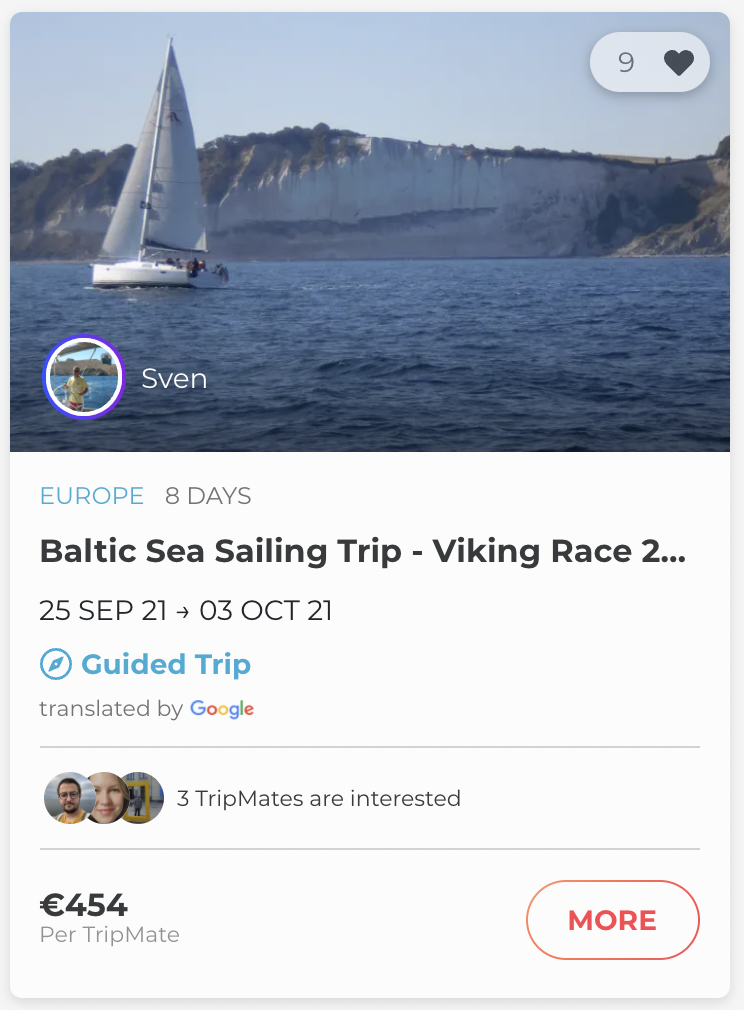Click the €454 price
The width and height of the screenshot is (744, 1010).
[84, 905]
